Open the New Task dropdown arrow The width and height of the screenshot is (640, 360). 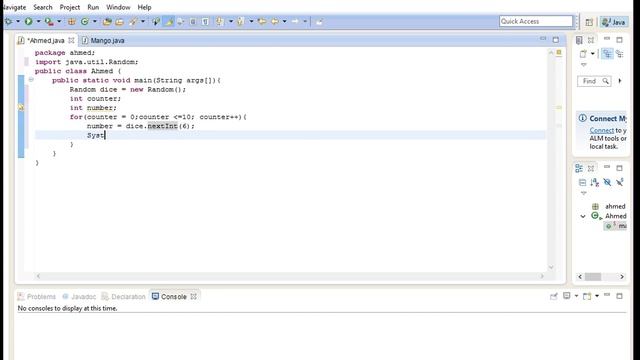(x=593, y=54)
